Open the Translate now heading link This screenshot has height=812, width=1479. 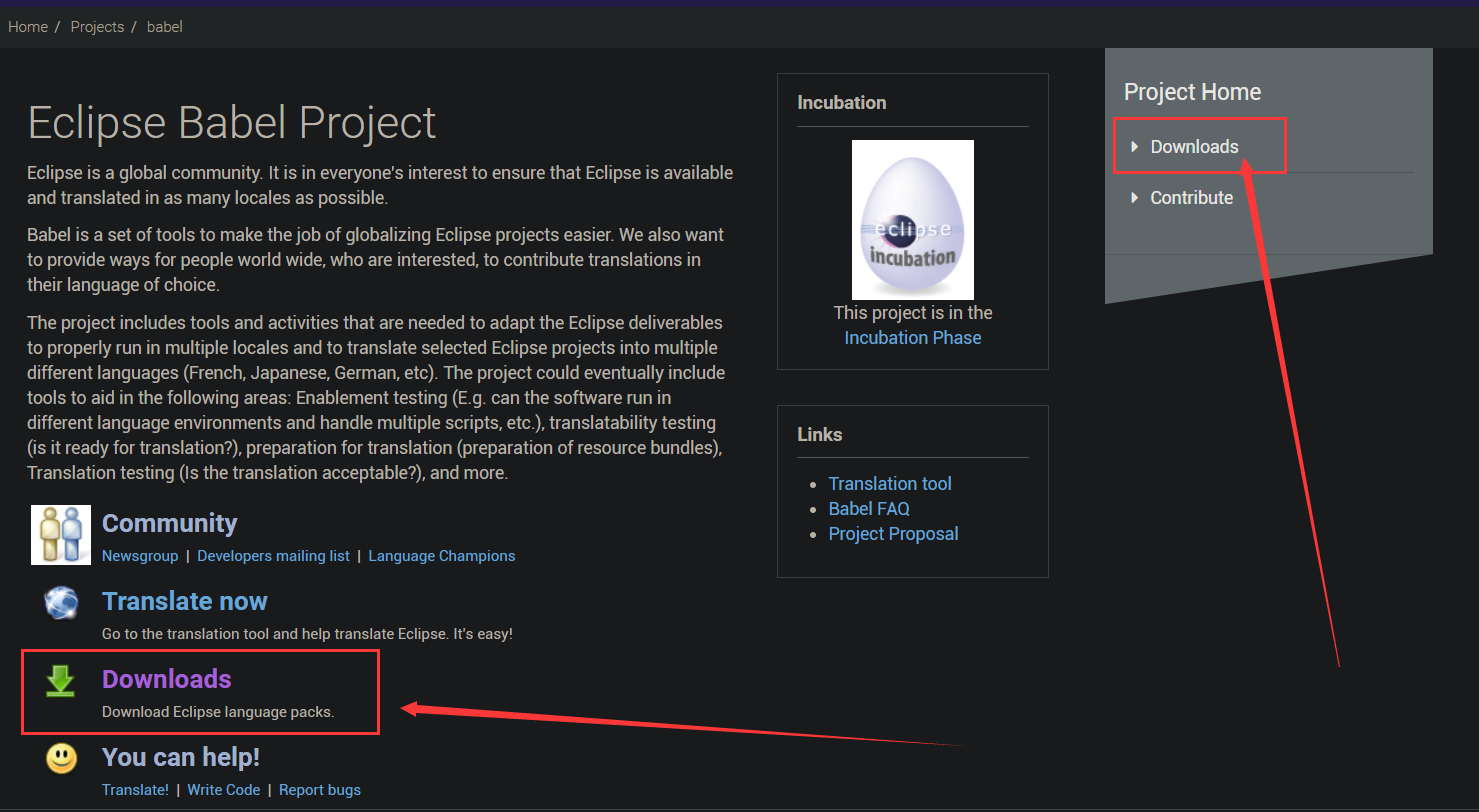pos(185,601)
